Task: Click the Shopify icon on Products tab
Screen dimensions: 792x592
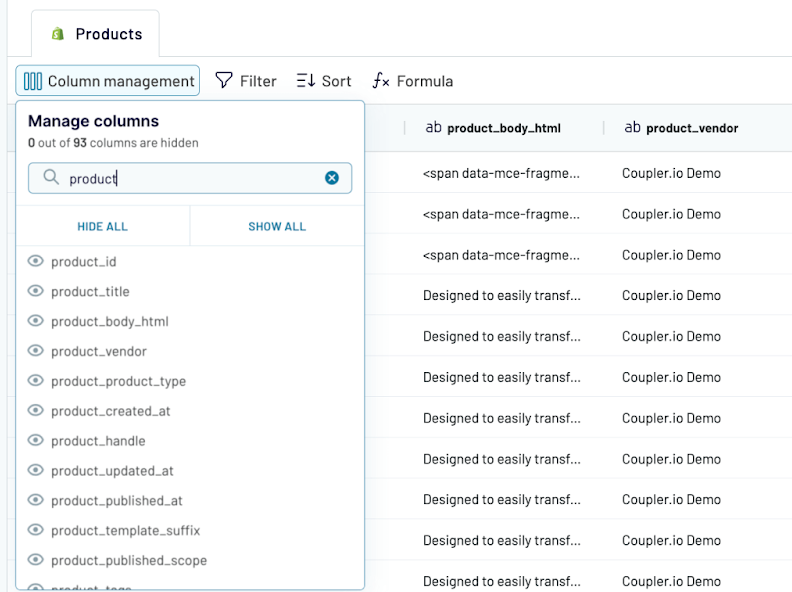Action: 58,34
